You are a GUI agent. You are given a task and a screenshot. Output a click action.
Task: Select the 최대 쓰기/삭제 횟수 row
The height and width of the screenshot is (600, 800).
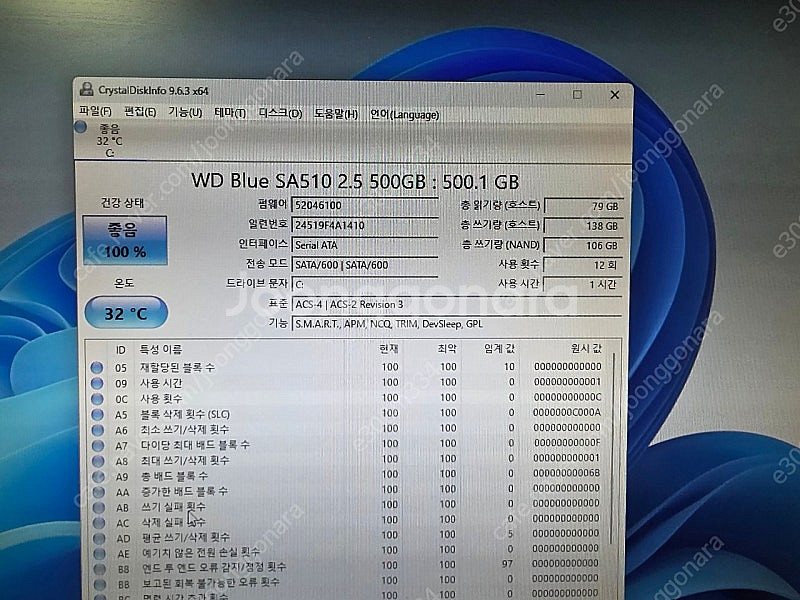tap(347, 459)
